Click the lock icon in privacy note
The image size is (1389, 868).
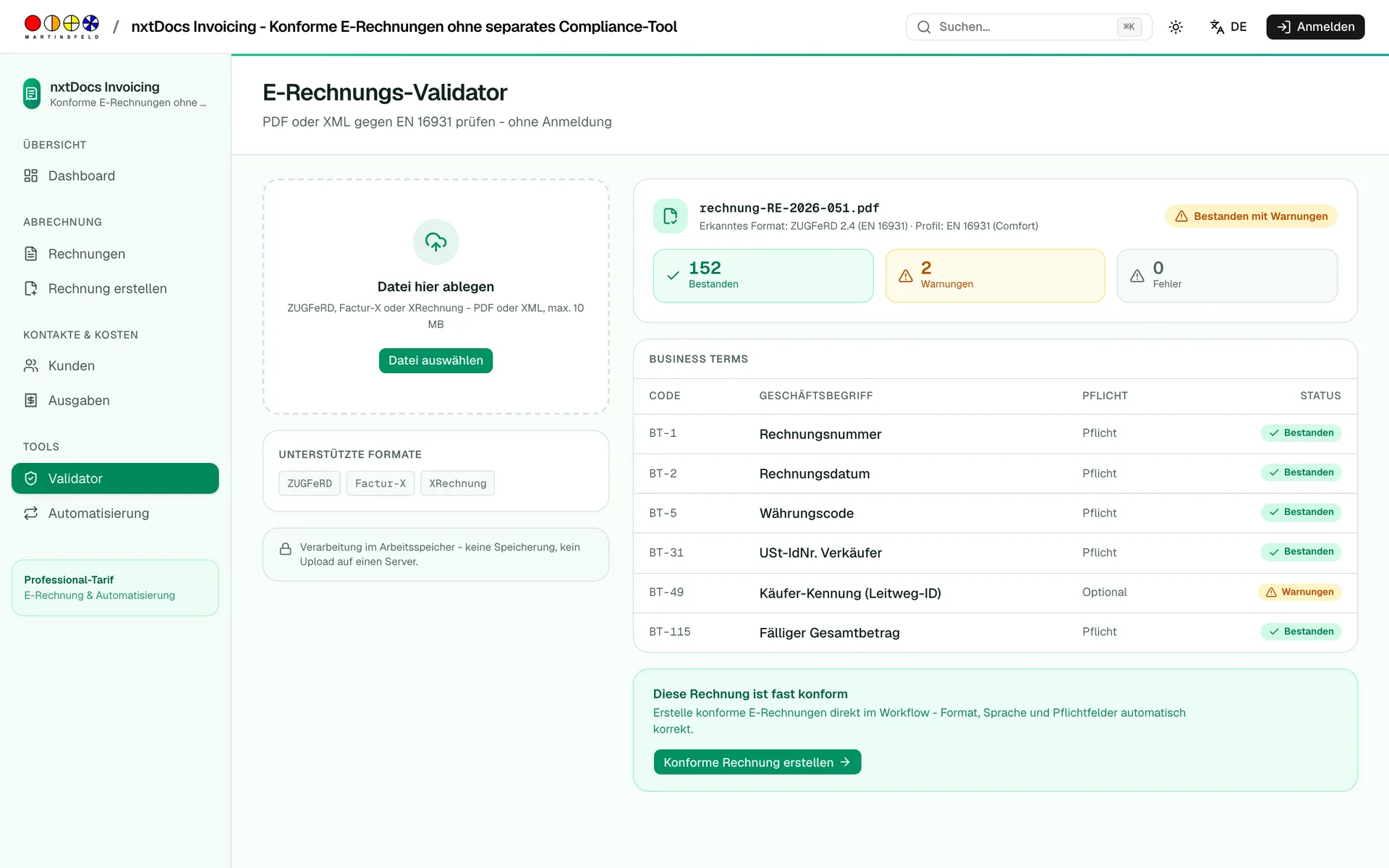pyautogui.click(x=286, y=549)
